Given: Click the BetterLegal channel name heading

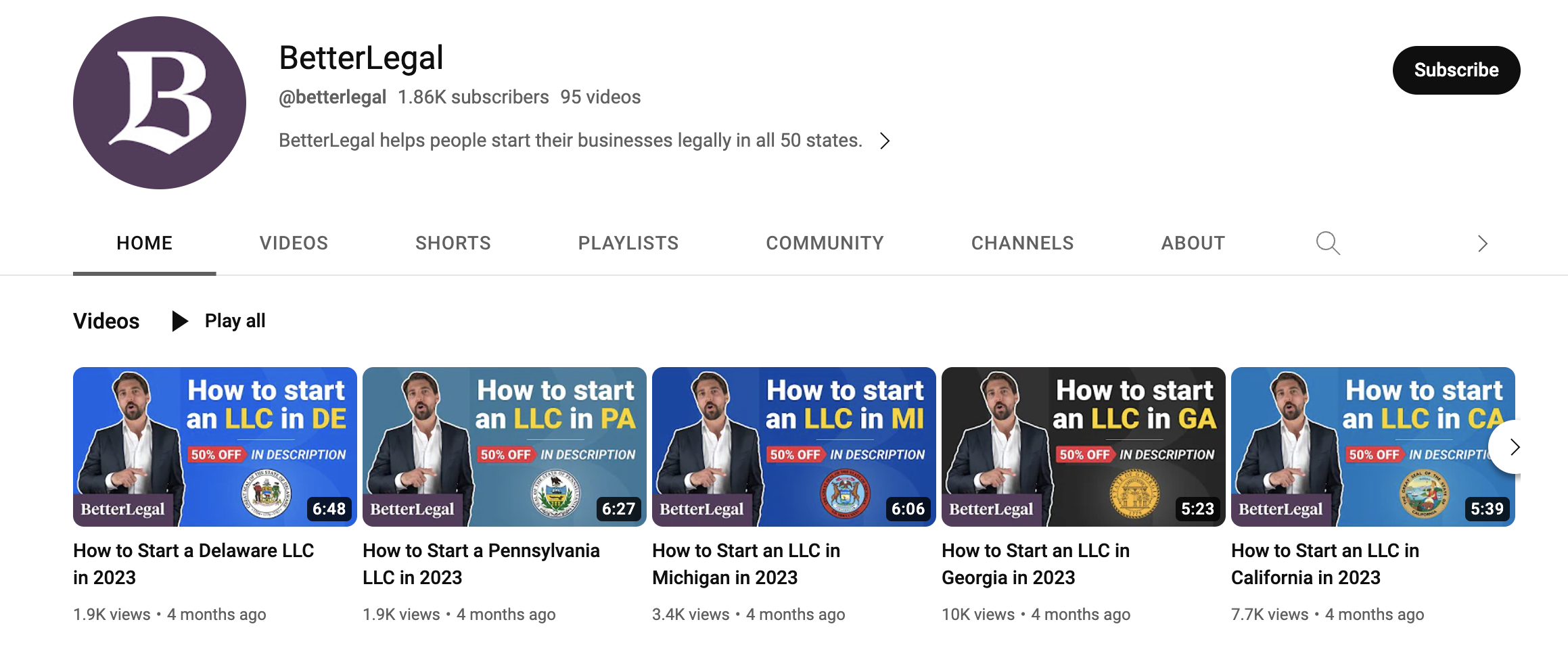Looking at the screenshot, I should [x=361, y=57].
